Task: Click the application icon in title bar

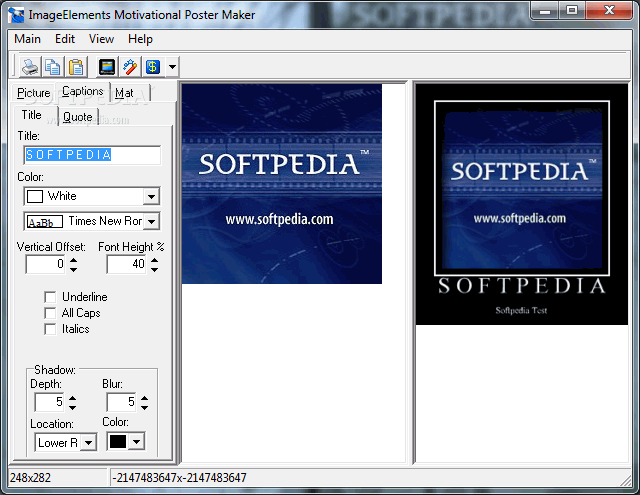Action: click(x=16, y=15)
